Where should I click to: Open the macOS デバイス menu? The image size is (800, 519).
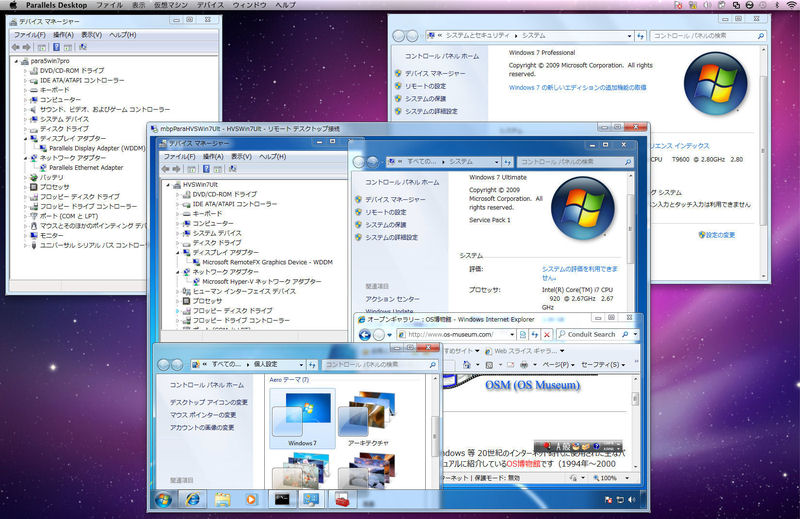[x=210, y=5]
